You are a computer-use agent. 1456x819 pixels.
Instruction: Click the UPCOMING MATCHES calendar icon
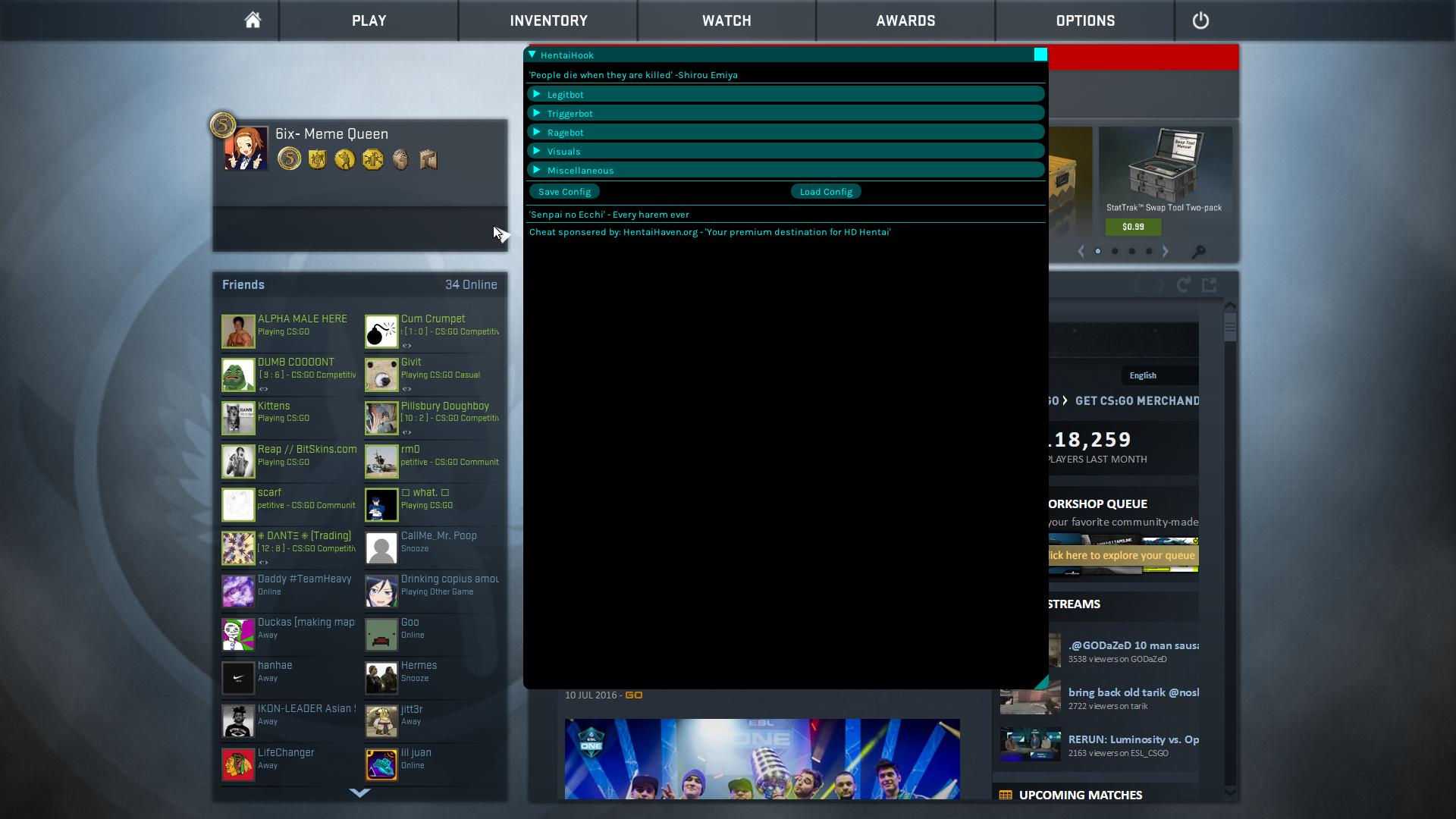(x=1006, y=795)
